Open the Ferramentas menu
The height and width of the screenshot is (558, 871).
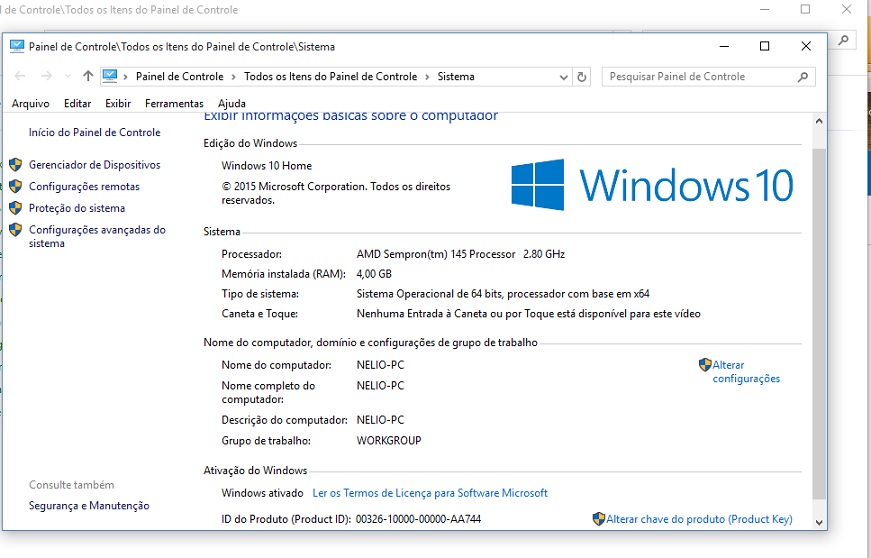[174, 103]
